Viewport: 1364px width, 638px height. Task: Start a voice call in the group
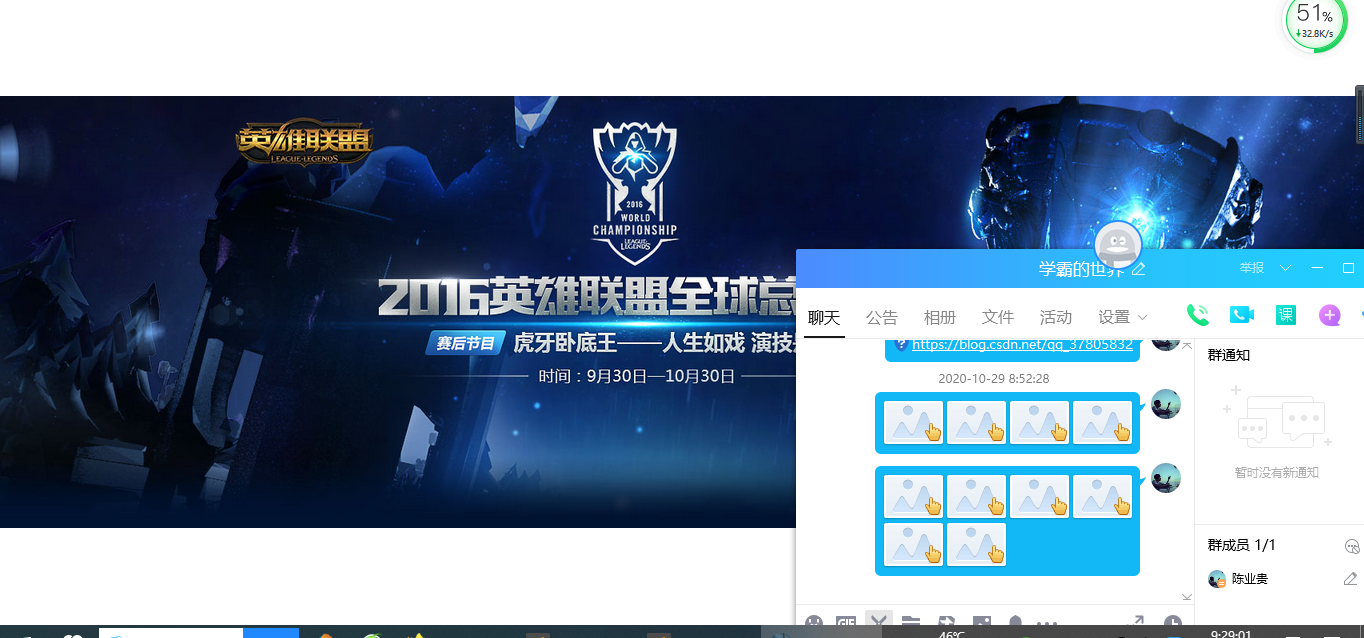1197,315
